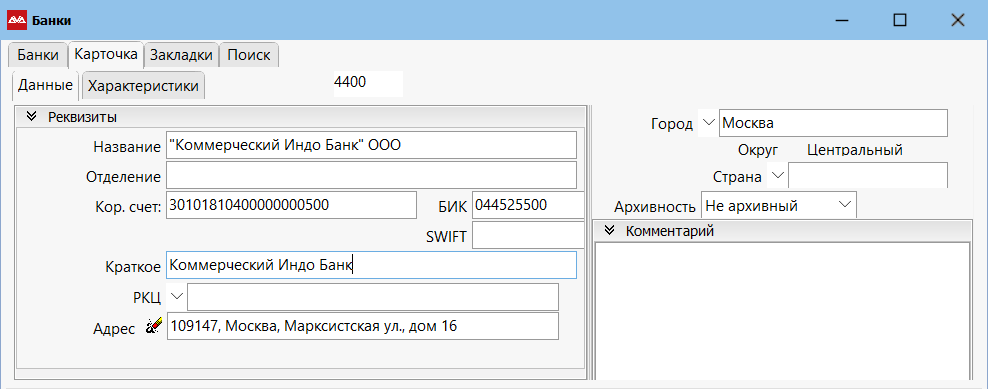Open the Архивность combo box
988x389 pixels.
coord(778,206)
